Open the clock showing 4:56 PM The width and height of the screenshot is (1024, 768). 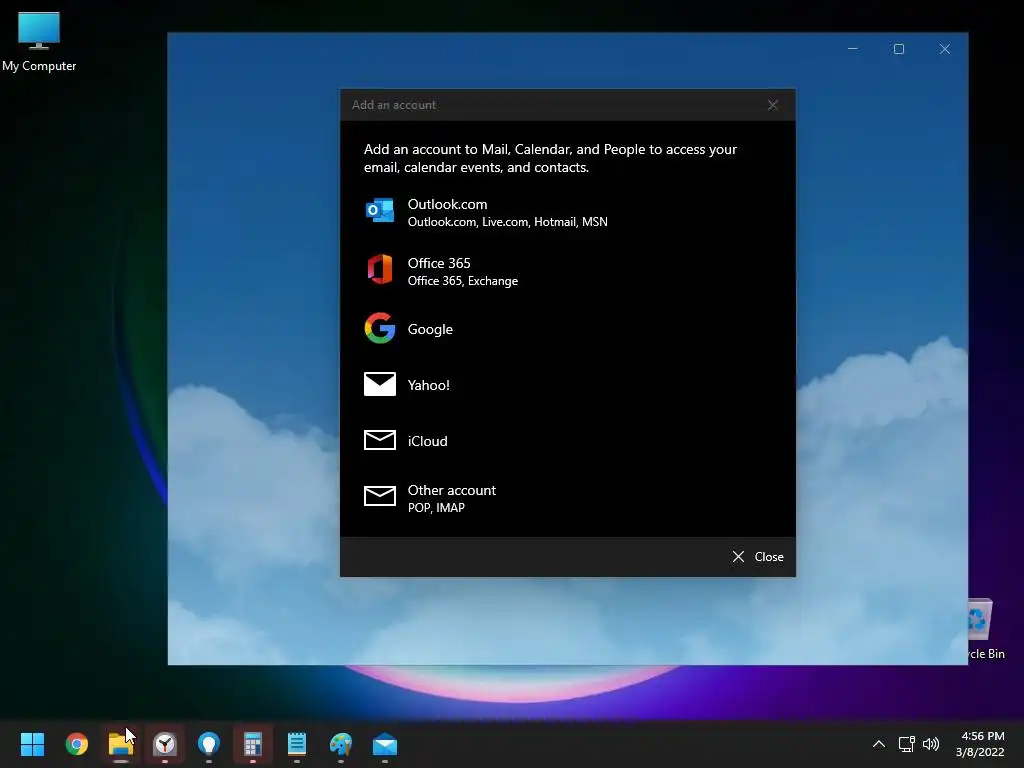pyautogui.click(x=981, y=744)
